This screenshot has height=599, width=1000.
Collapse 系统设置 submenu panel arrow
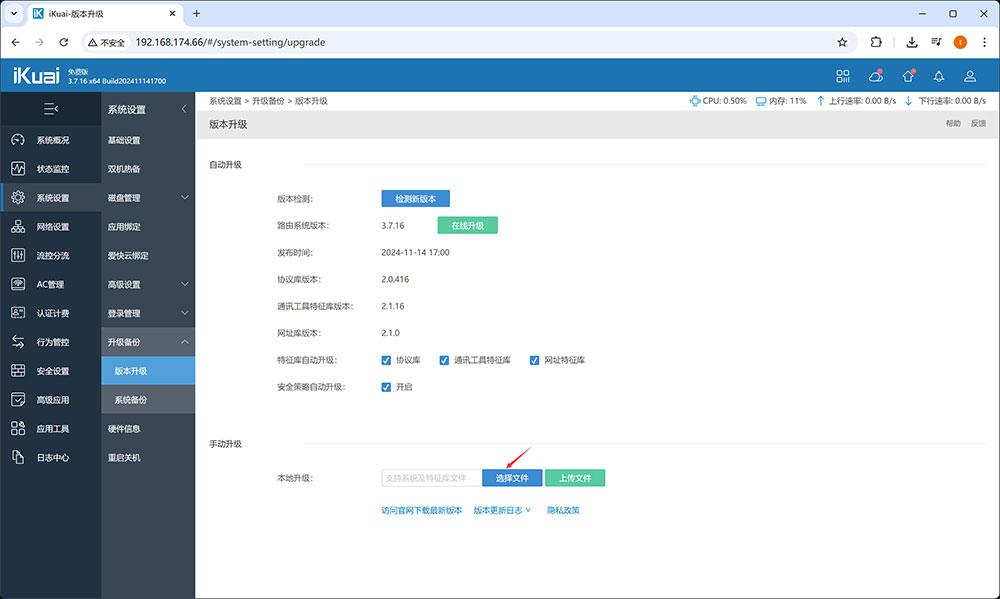click(x=184, y=109)
